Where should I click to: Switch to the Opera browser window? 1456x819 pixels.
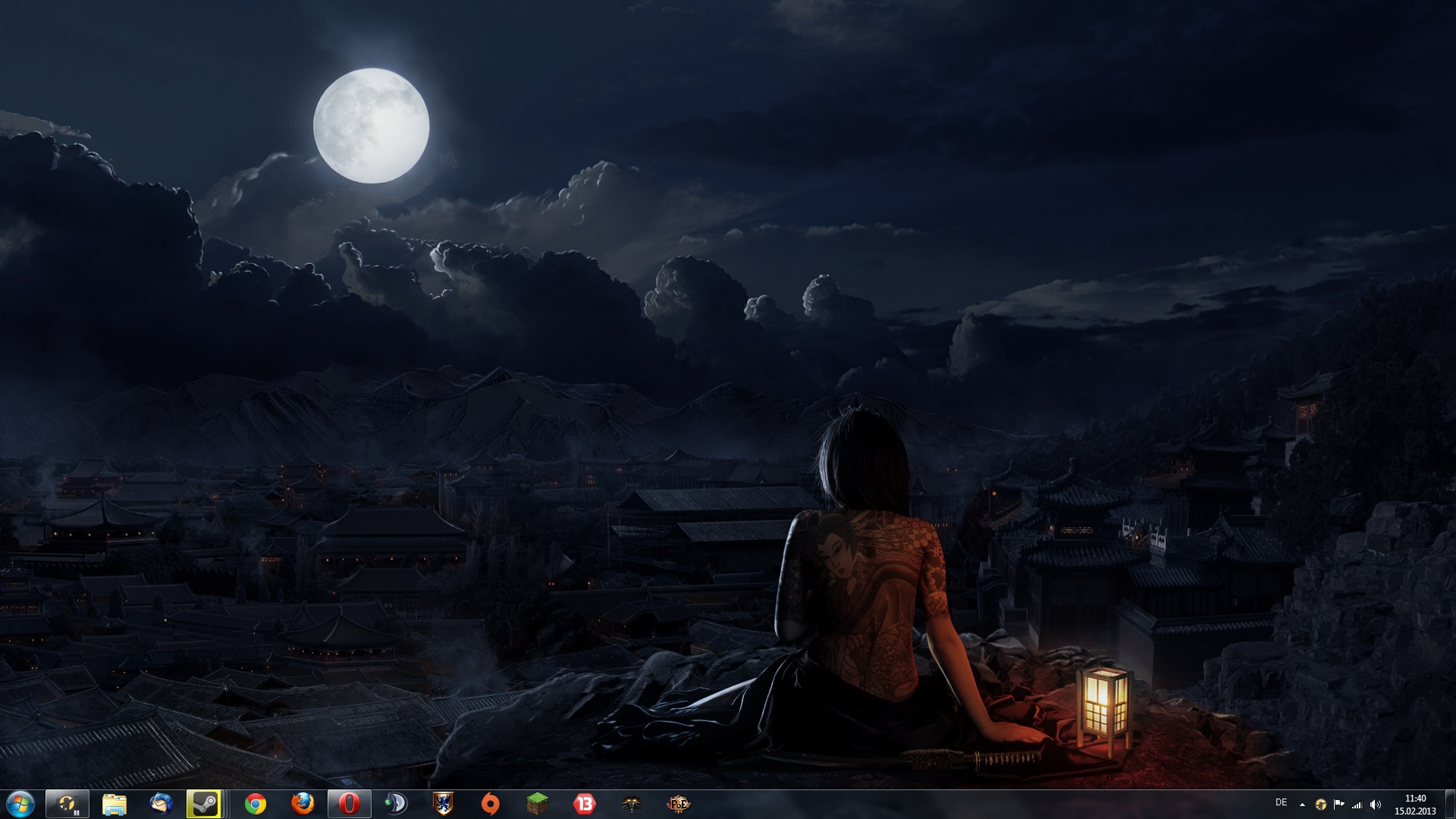349,804
